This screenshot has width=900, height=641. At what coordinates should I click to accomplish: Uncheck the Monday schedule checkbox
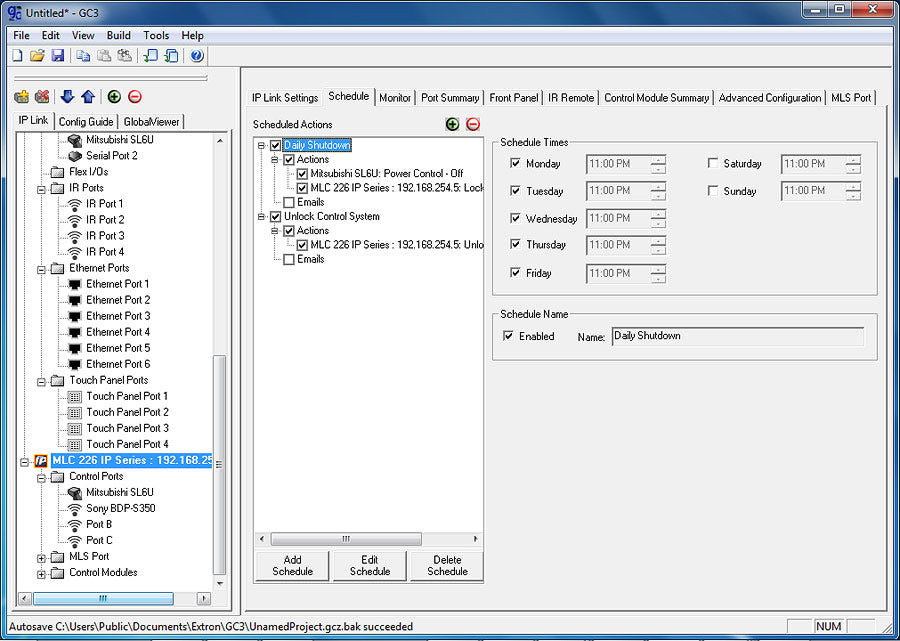[515, 164]
